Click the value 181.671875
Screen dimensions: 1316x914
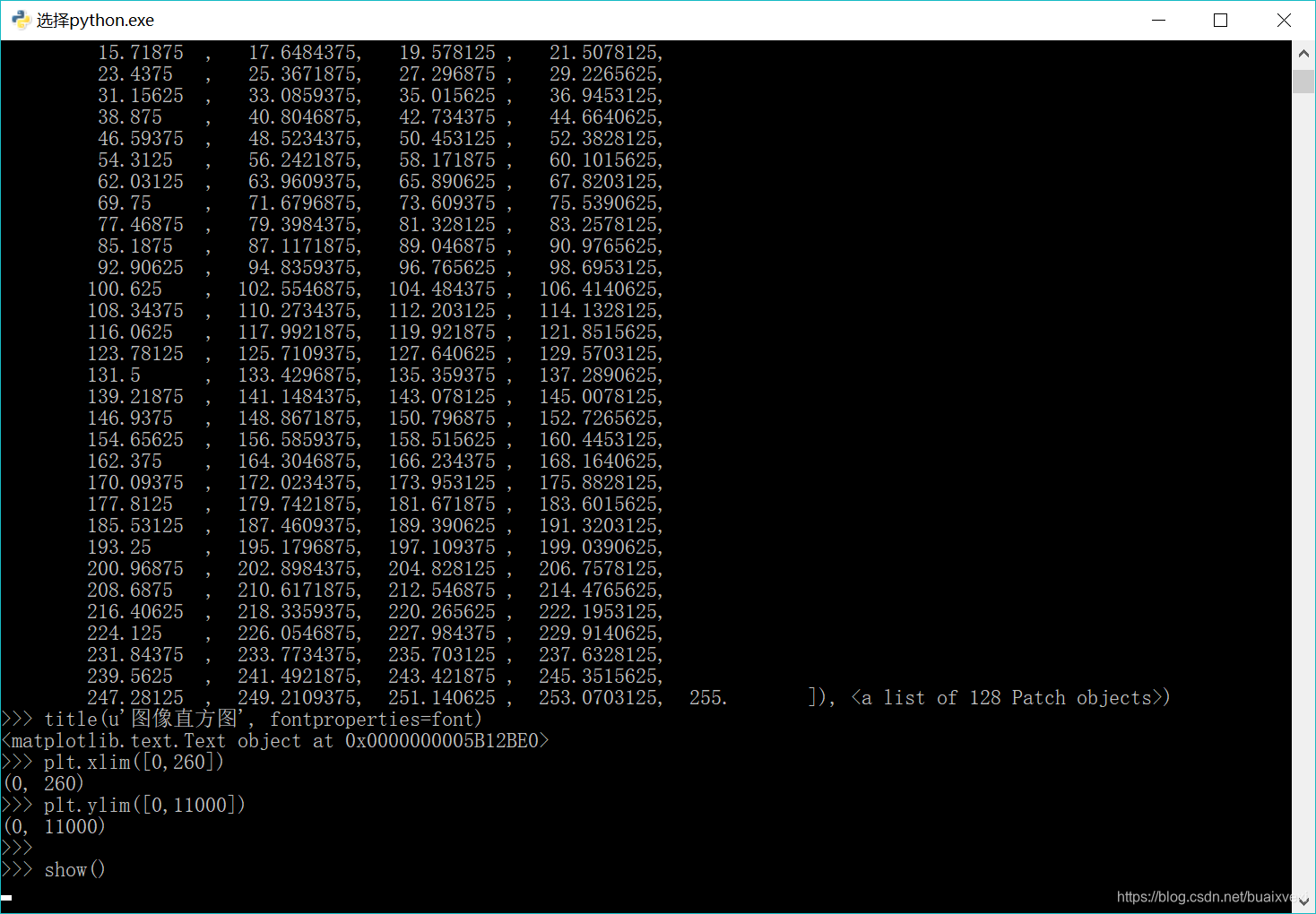click(442, 504)
